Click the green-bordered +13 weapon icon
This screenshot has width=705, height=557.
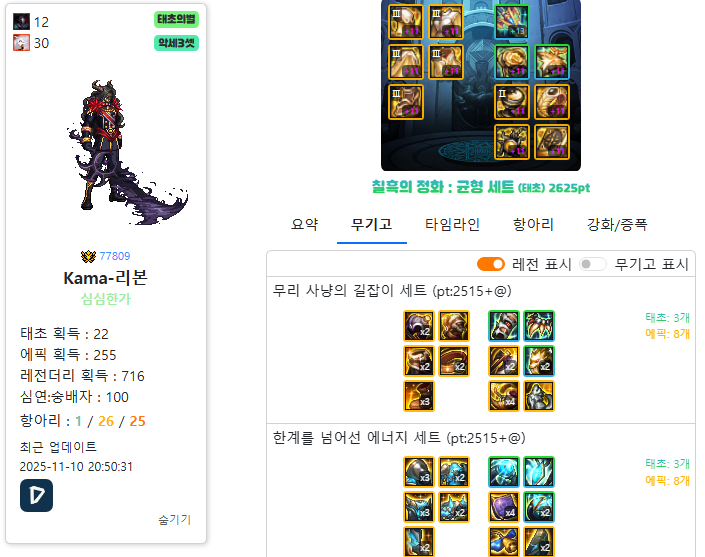click(512, 22)
